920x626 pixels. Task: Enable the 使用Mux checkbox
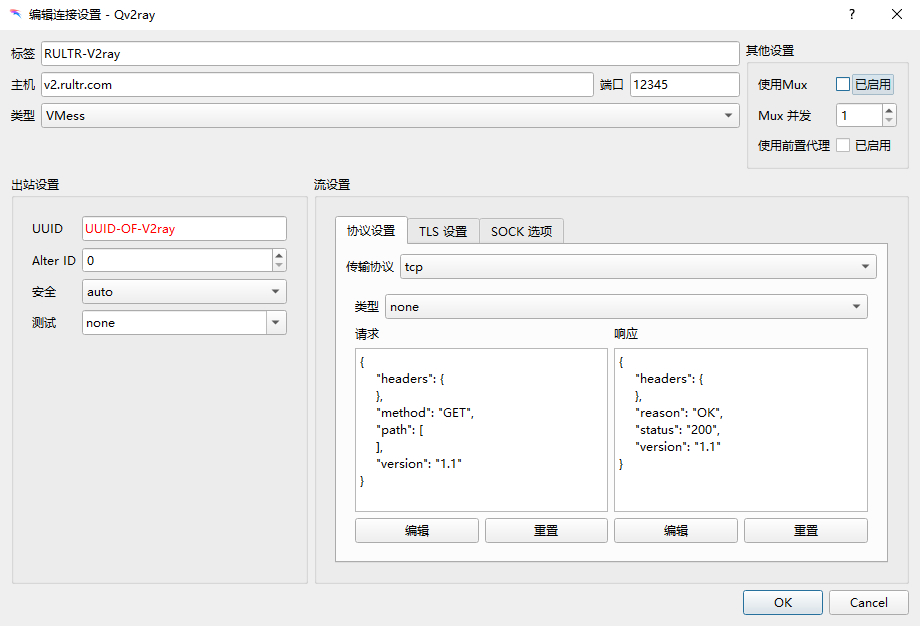tap(843, 85)
